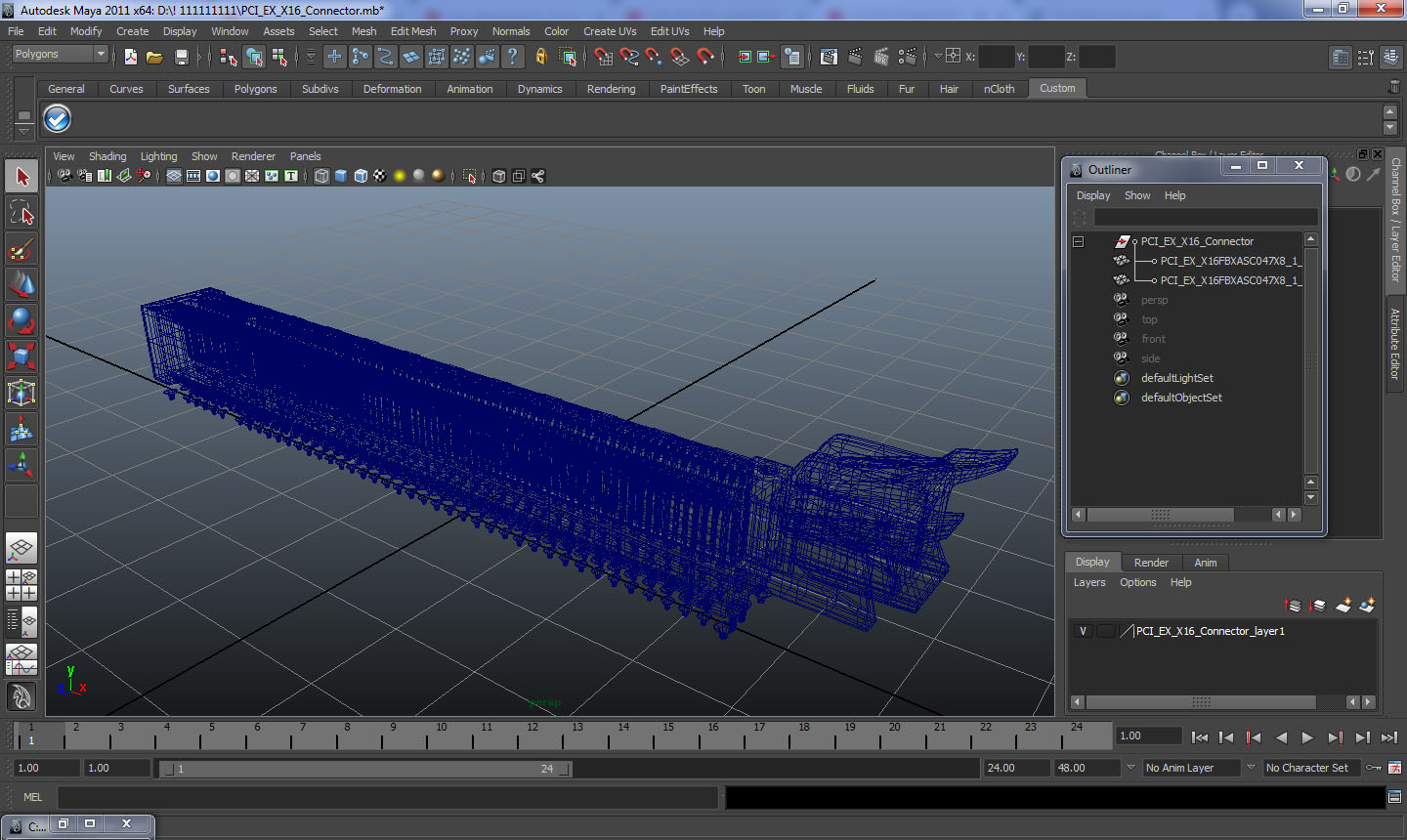Pick the Soft Modification tool
This screenshot has height=840, width=1407.
[x=21, y=429]
